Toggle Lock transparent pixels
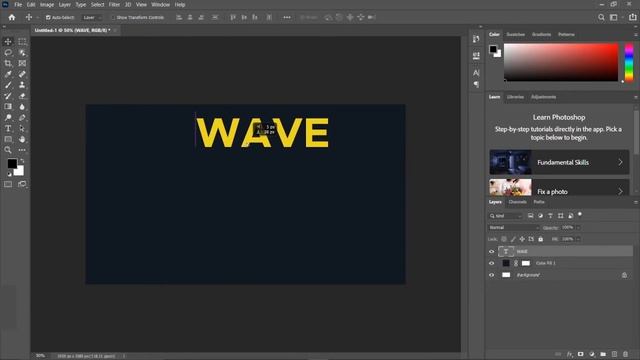 [504, 239]
